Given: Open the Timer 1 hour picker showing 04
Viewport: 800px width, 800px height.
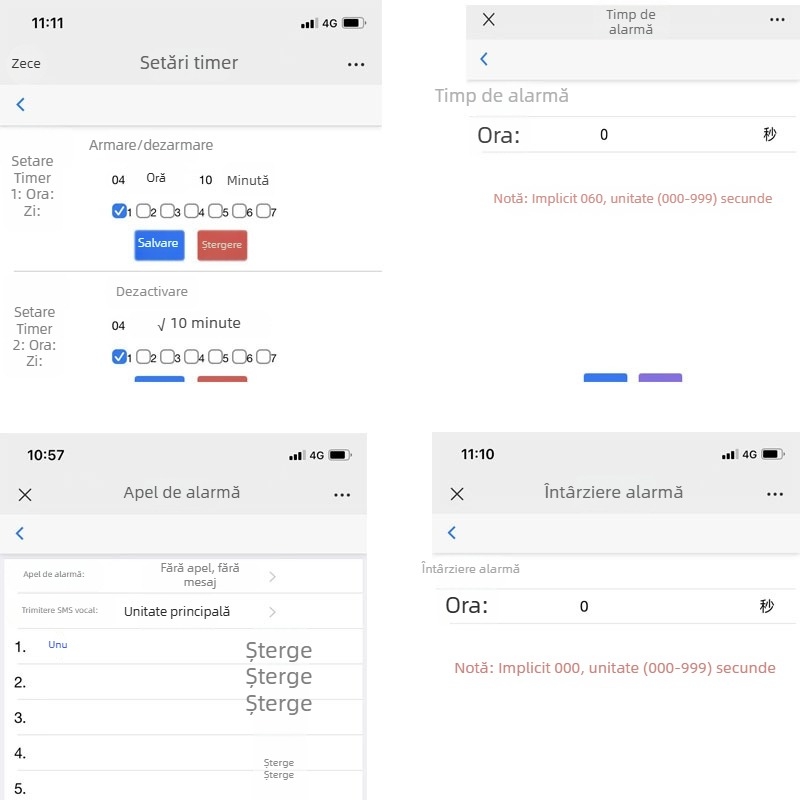Looking at the screenshot, I should 119,180.
